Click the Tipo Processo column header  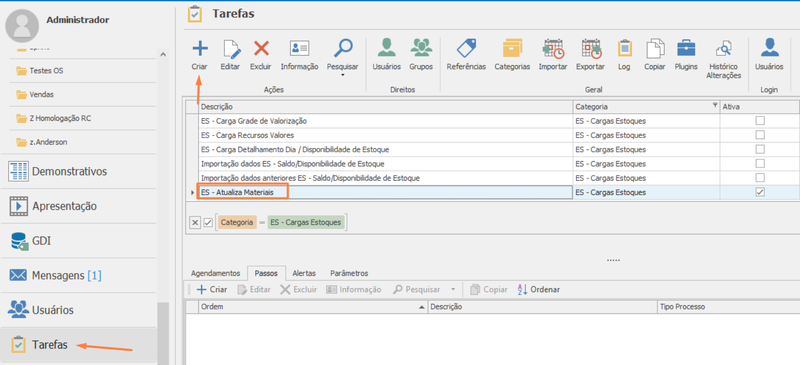(x=728, y=307)
